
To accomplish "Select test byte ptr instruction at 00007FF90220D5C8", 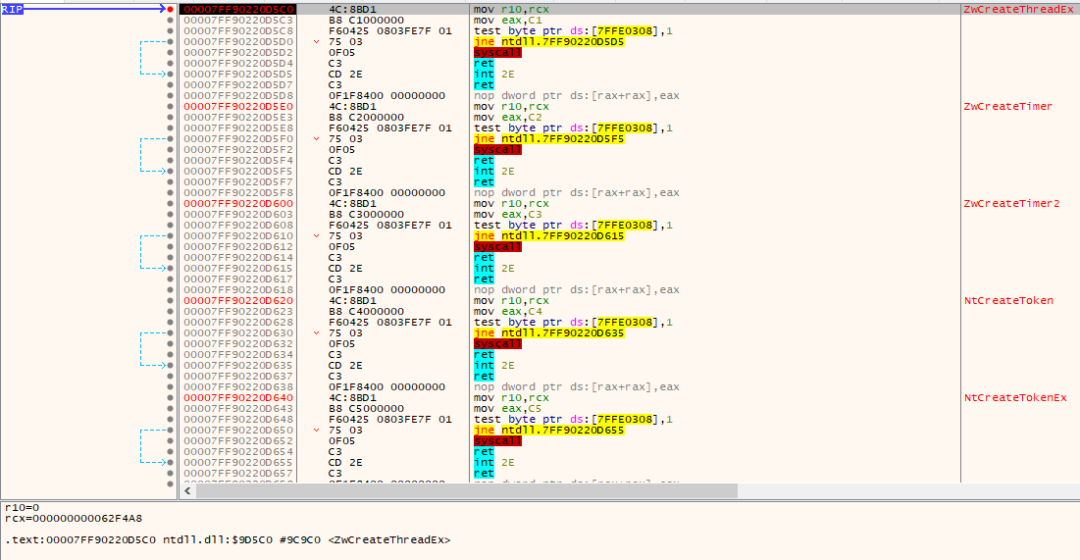I will tap(573, 31).
